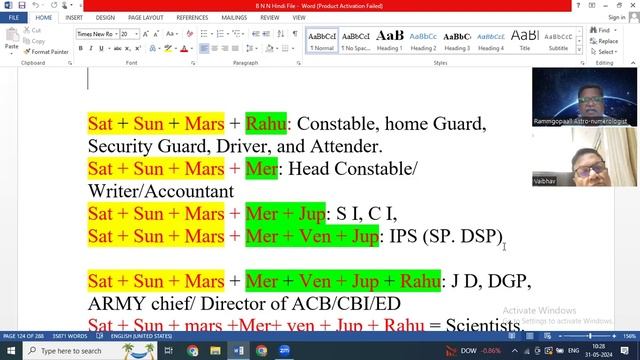Viewport: 640px width, 360px height.
Task: Switch to Read Mode view
Action: [x=511, y=336]
